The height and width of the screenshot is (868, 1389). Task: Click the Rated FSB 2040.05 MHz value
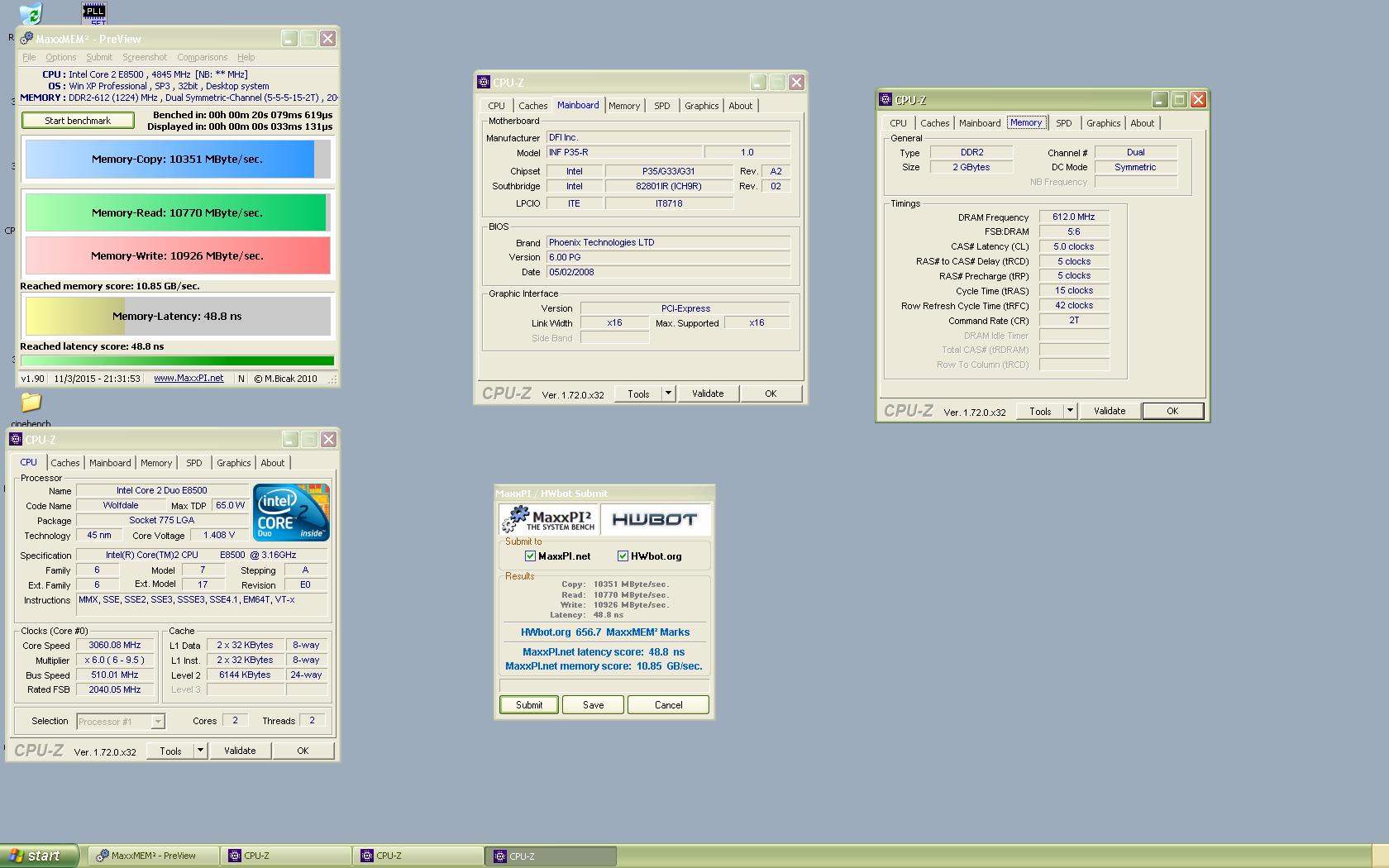[115, 690]
